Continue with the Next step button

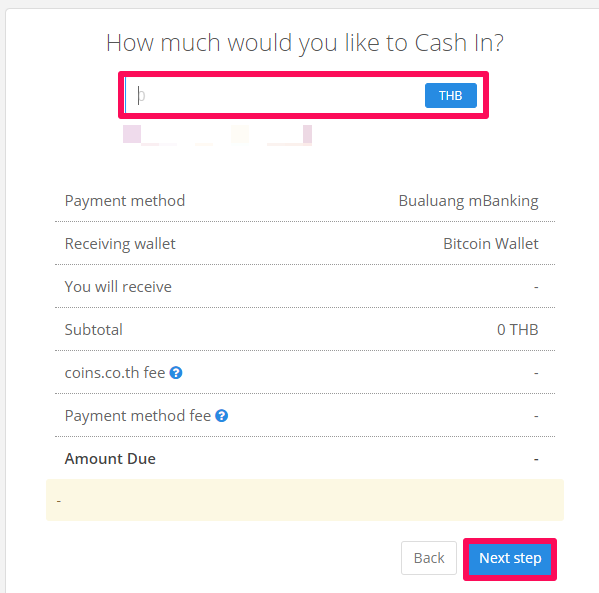pos(510,558)
